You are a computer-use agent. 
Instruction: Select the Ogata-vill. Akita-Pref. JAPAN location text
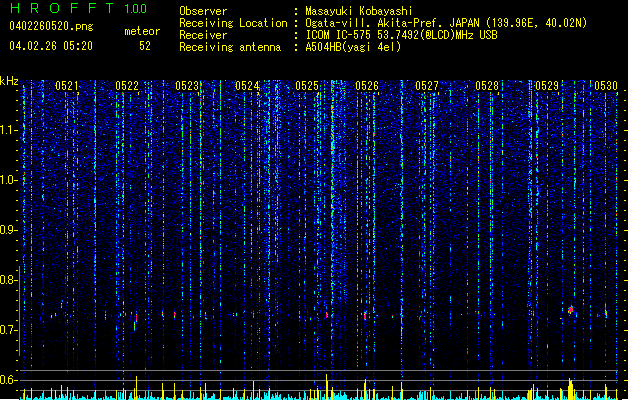coord(446,23)
